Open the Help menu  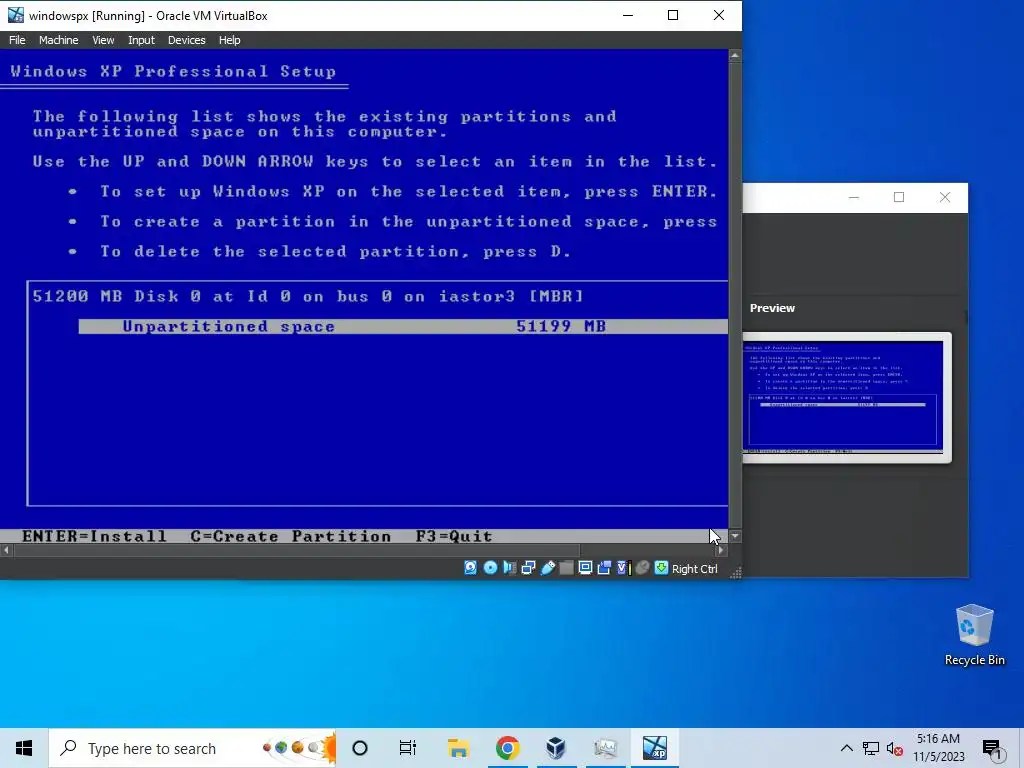click(x=229, y=40)
